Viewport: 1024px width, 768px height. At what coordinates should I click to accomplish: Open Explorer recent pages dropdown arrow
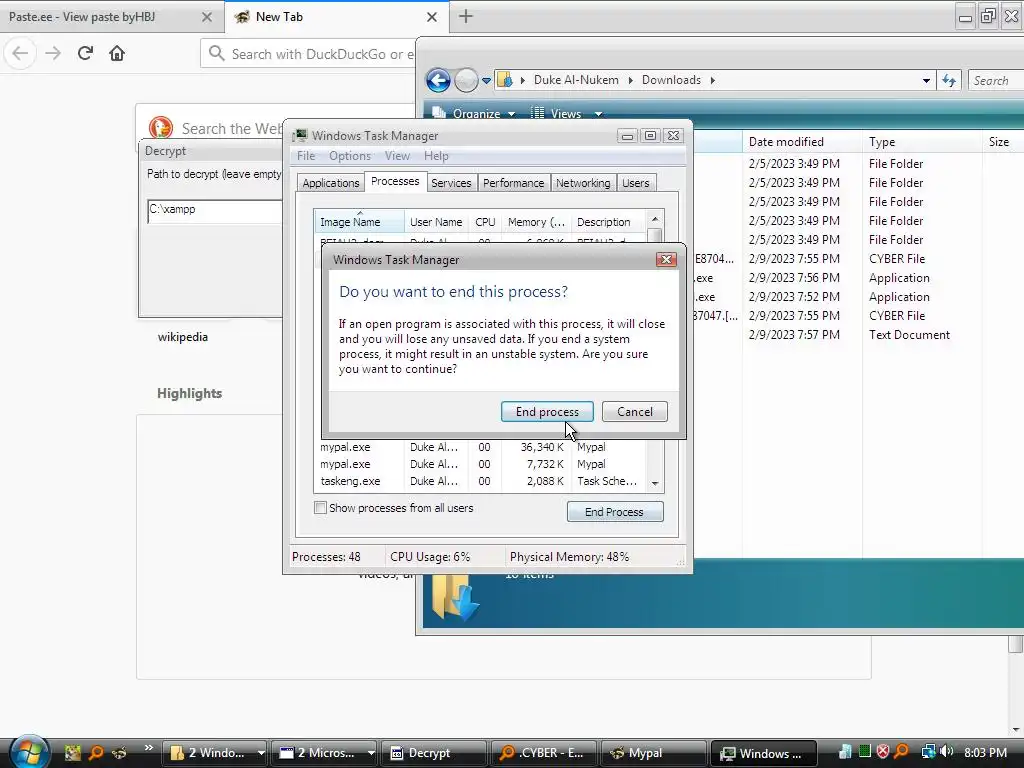(x=487, y=81)
